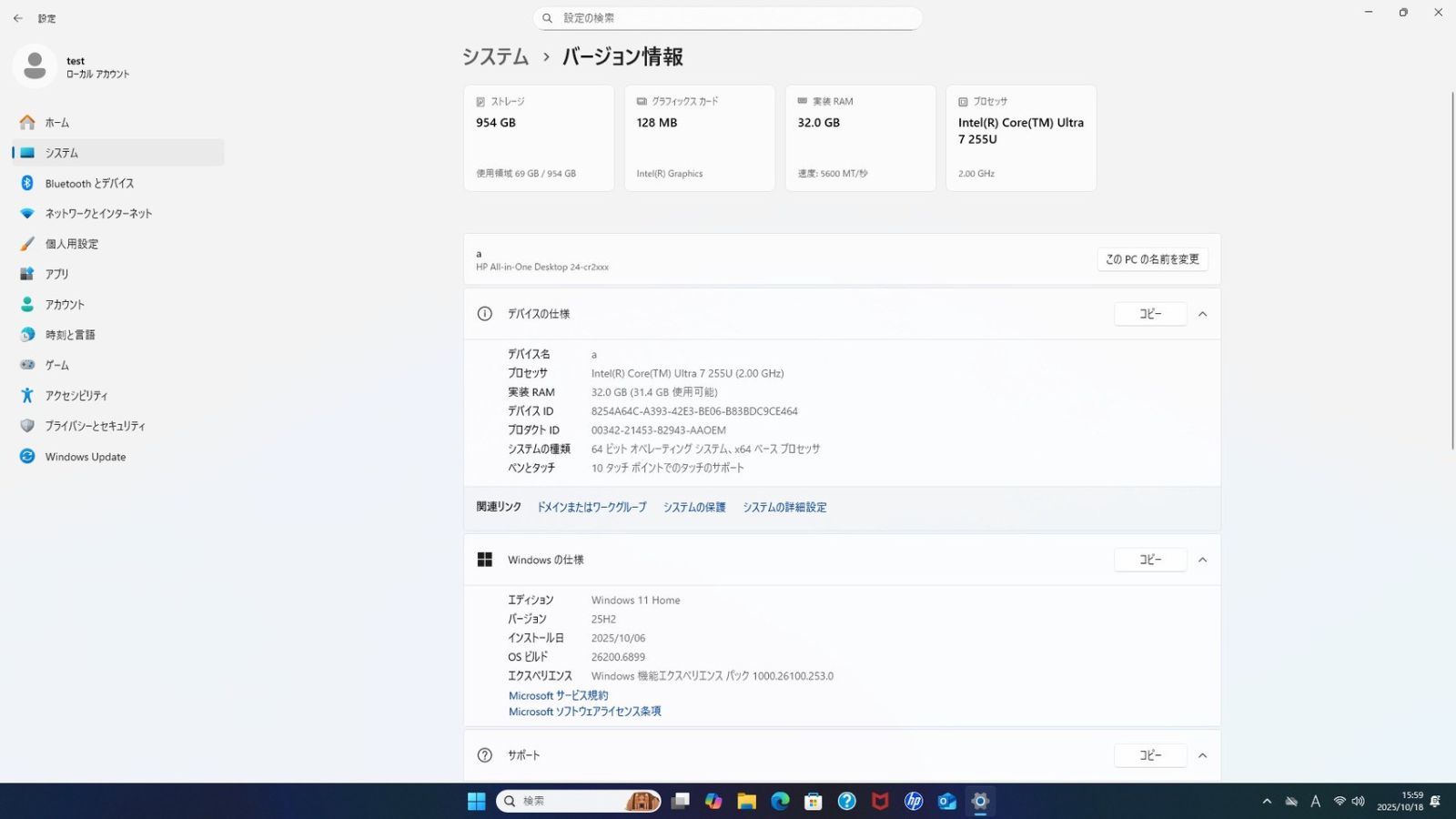This screenshot has width=1456, height=819.
Task: Collapse the サポート section
Action: click(x=1202, y=754)
